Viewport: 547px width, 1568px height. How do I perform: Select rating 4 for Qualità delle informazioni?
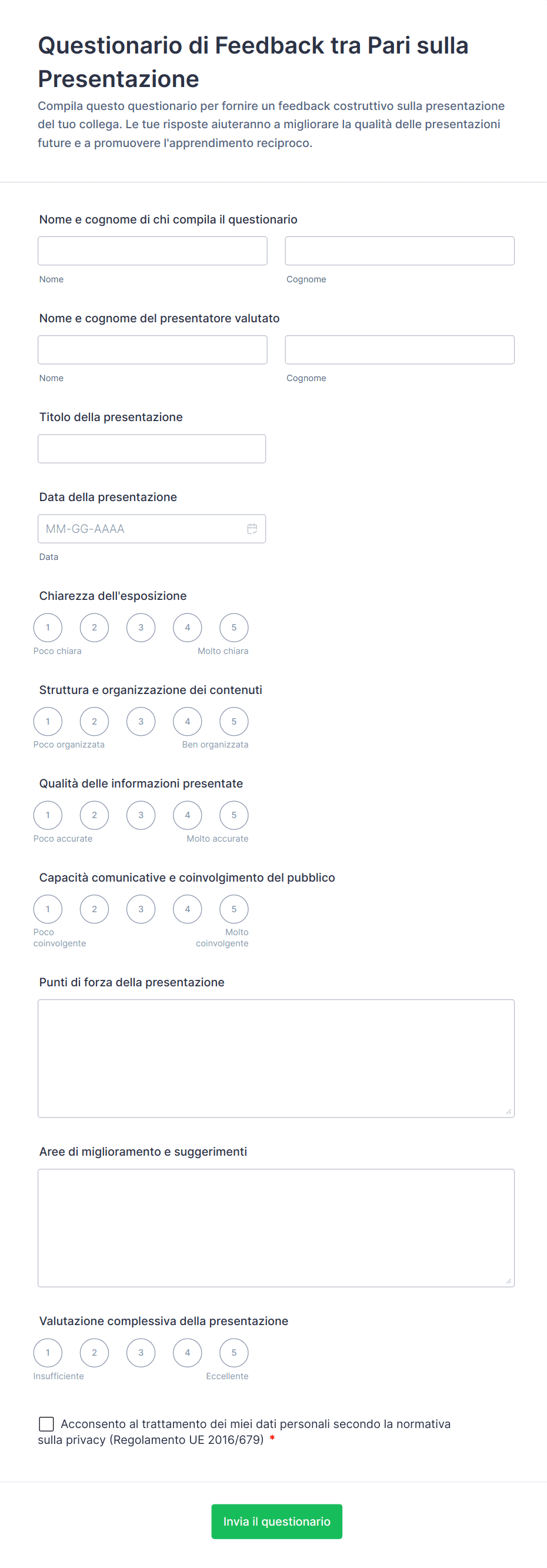click(x=188, y=815)
